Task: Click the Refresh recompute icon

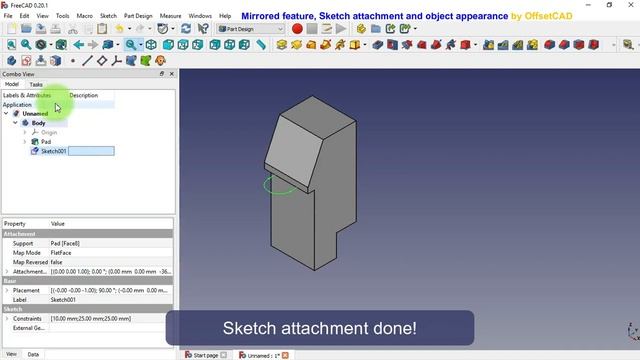Action: [186, 29]
